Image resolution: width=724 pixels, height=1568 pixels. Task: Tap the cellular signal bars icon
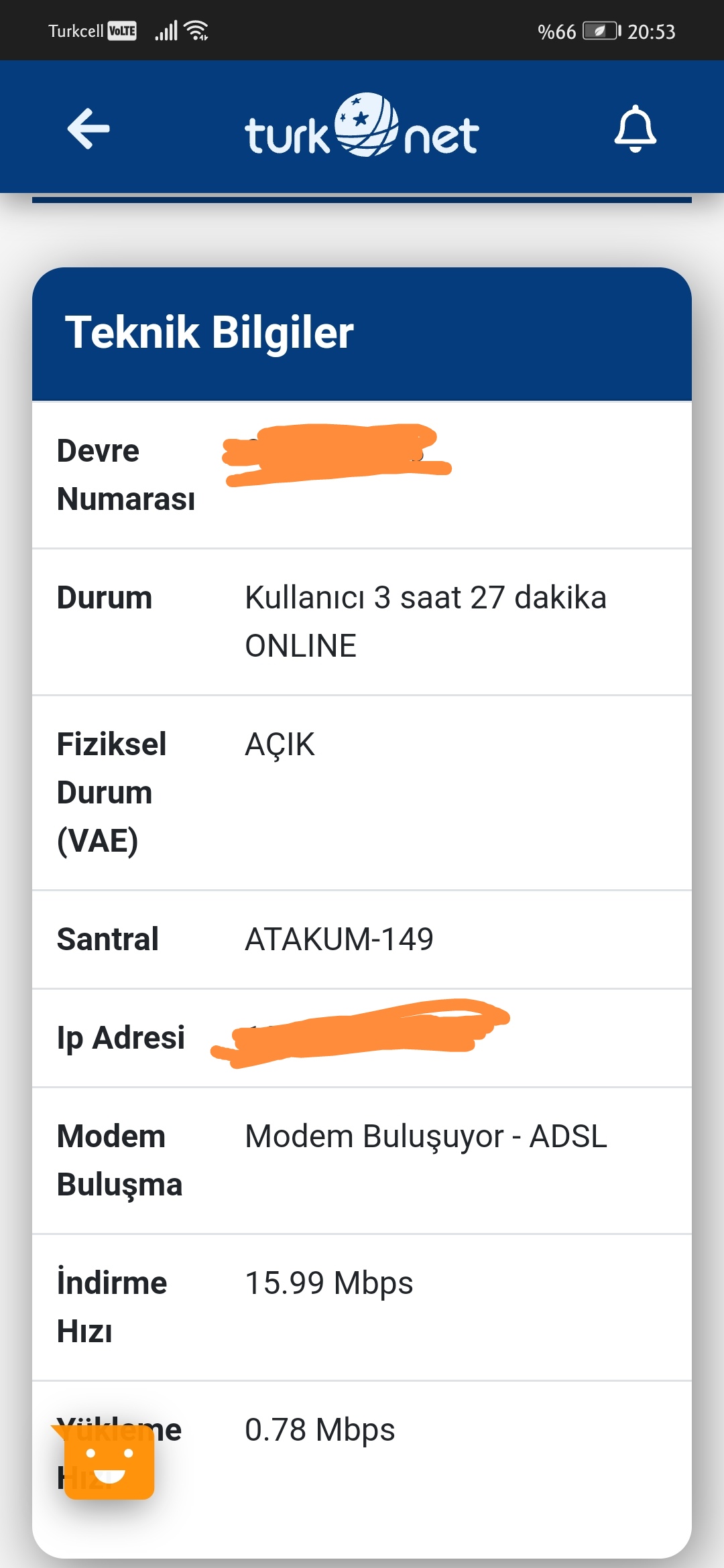click(166, 31)
